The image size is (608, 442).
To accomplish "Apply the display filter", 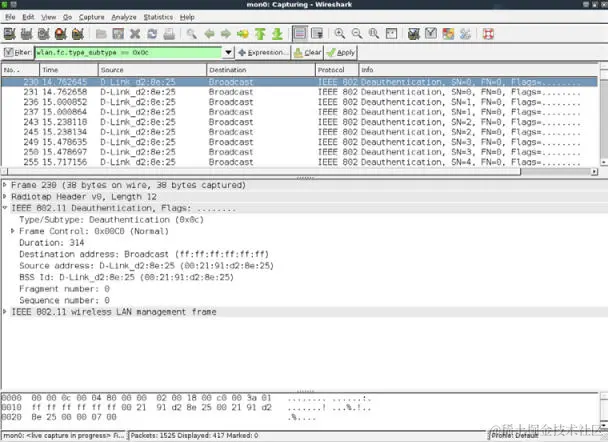I will click(341, 52).
